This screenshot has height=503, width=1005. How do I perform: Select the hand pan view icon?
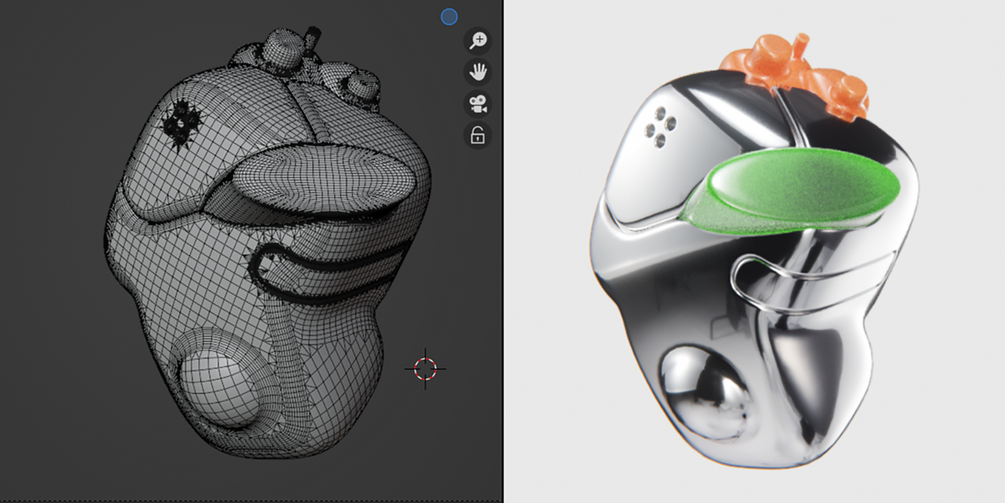(x=478, y=72)
